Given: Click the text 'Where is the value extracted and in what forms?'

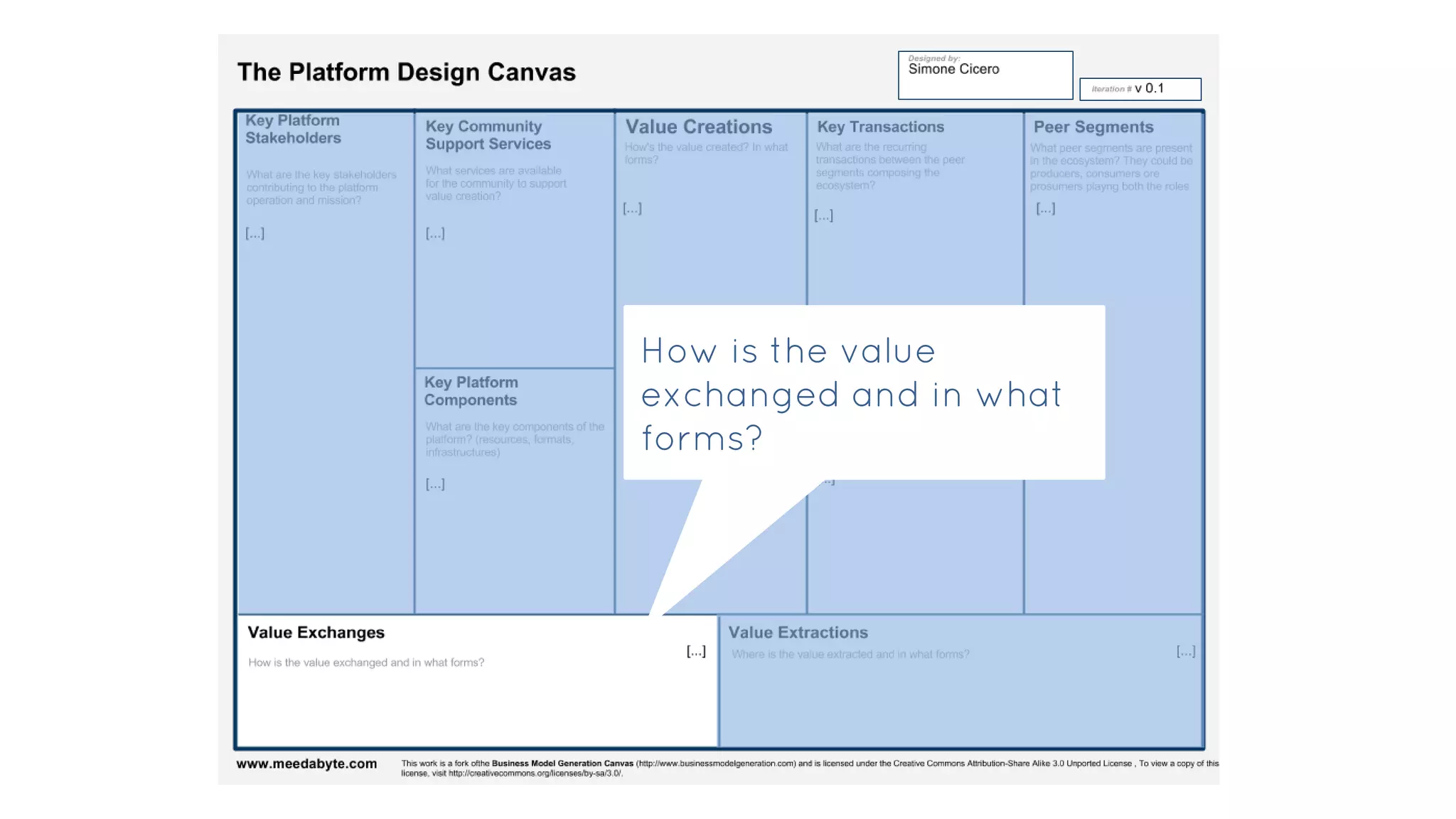Looking at the screenshot, I should (850, 654).
